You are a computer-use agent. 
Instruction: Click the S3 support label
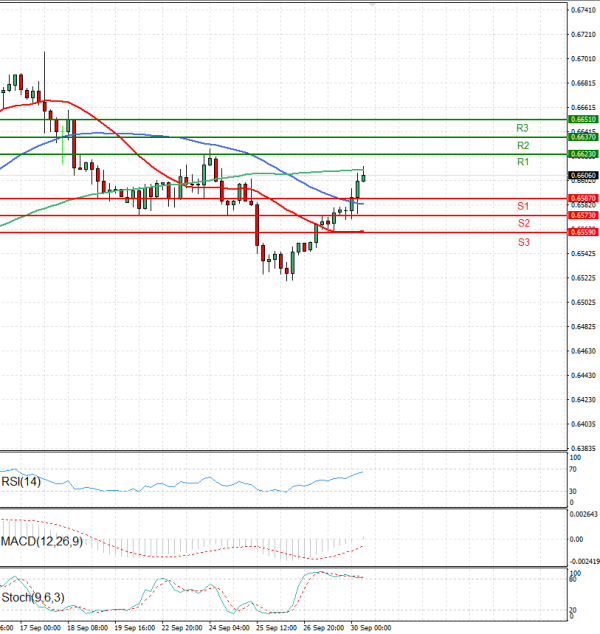(x=523, y=242)
